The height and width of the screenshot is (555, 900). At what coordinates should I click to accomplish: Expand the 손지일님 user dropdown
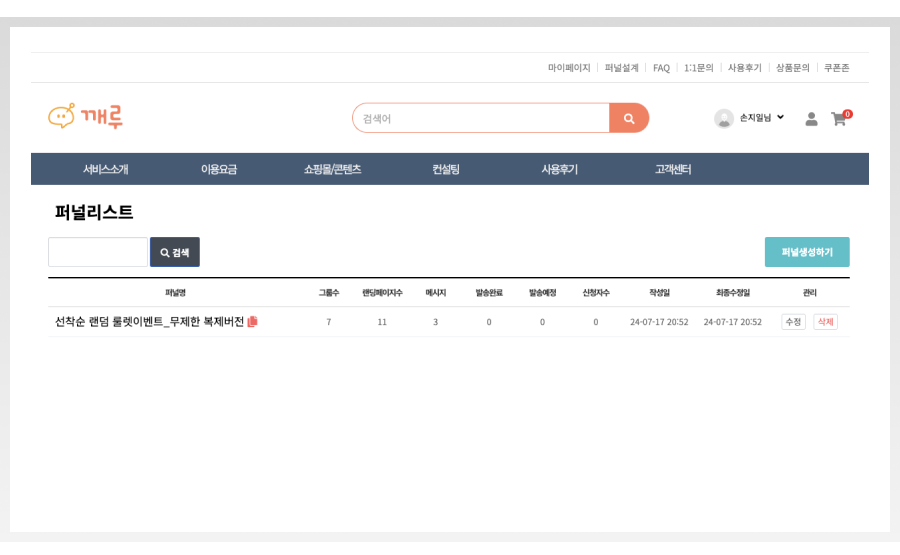tap(780, 117)
